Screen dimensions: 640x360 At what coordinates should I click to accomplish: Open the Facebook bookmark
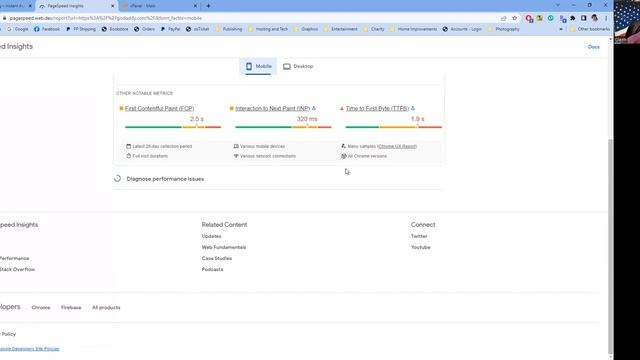(47, 29)
